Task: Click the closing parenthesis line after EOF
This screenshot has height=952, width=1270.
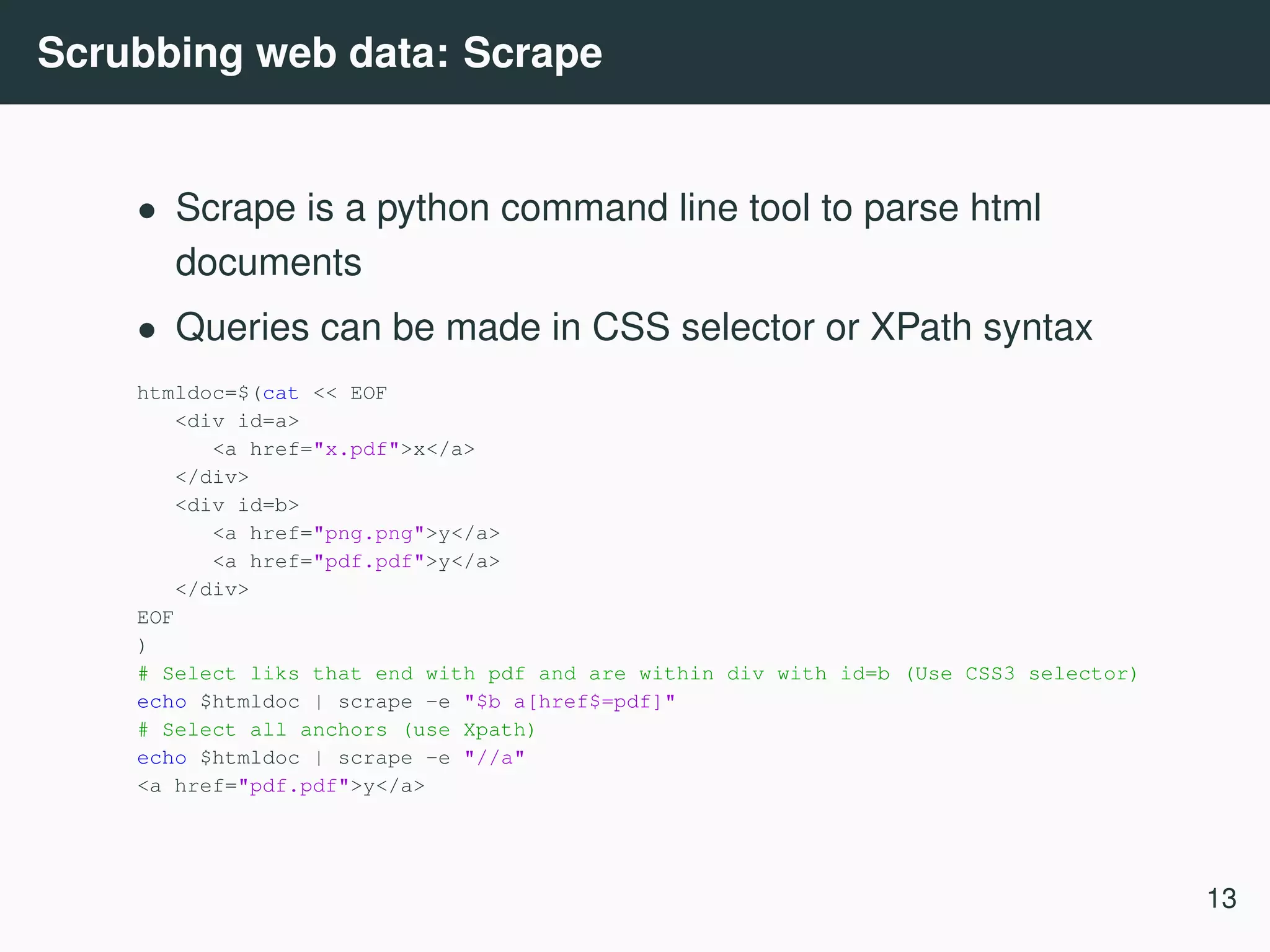Action: coord(142,646)
